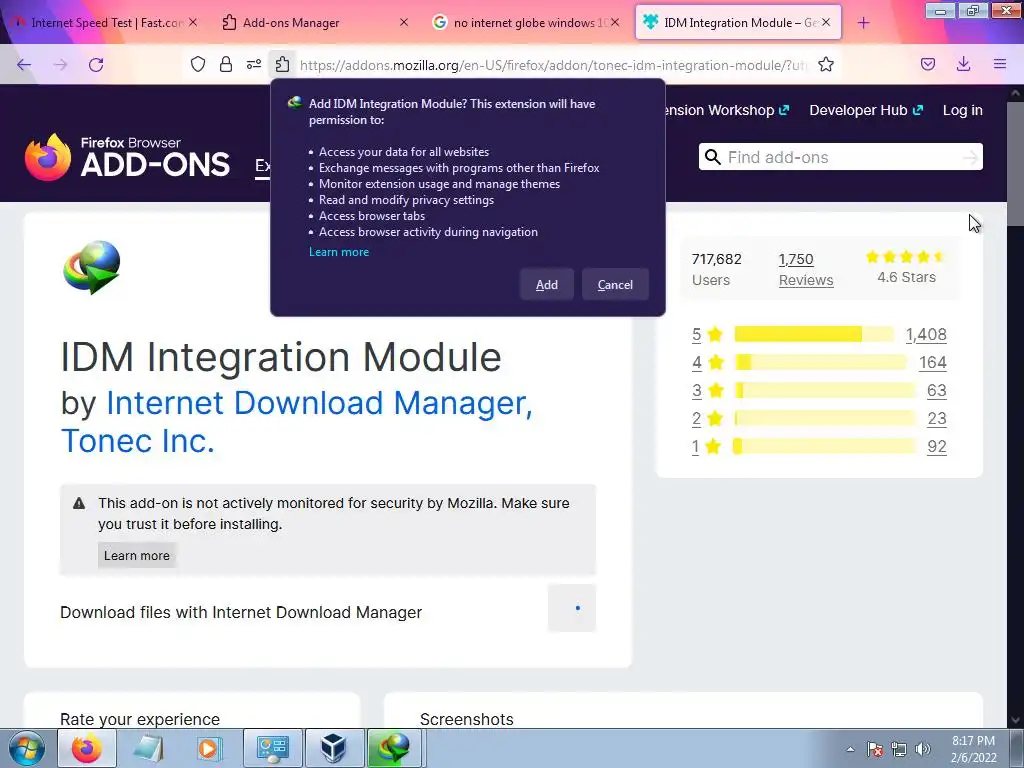
Task: Open the taskbar clock showing 8:17 PM
Action: click(x=973, y=749)
